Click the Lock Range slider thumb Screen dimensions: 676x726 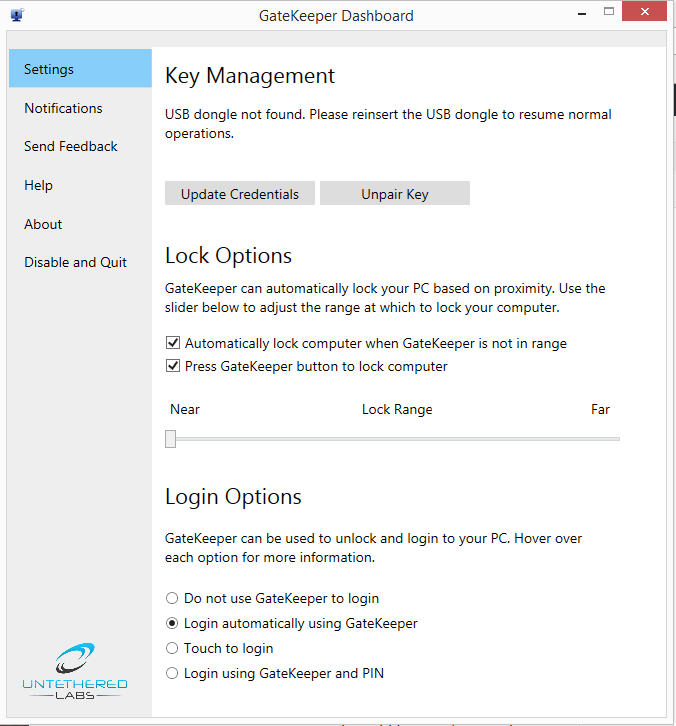point(170,439)
